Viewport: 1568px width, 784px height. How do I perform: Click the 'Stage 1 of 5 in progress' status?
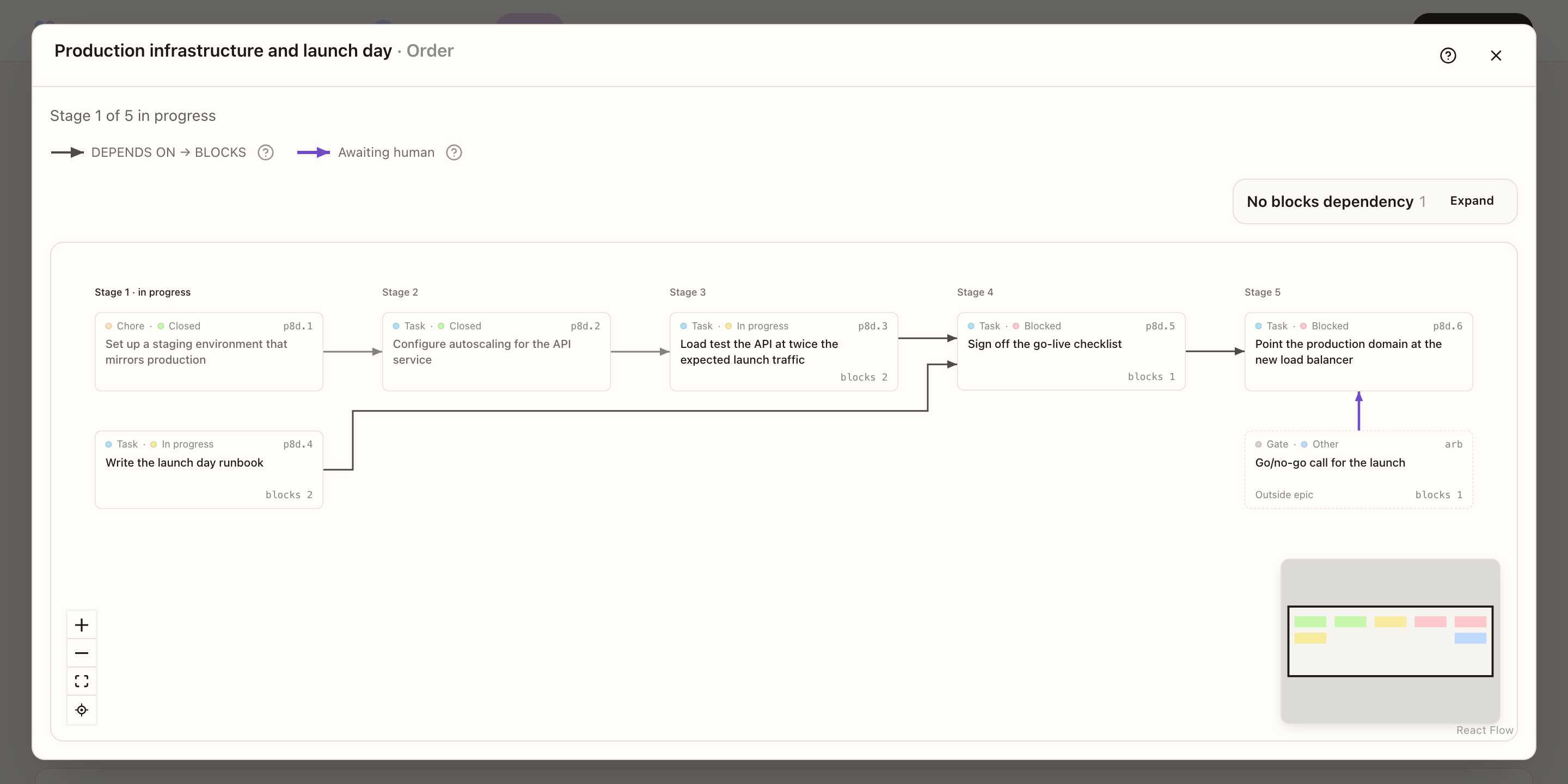coord(133,115)
